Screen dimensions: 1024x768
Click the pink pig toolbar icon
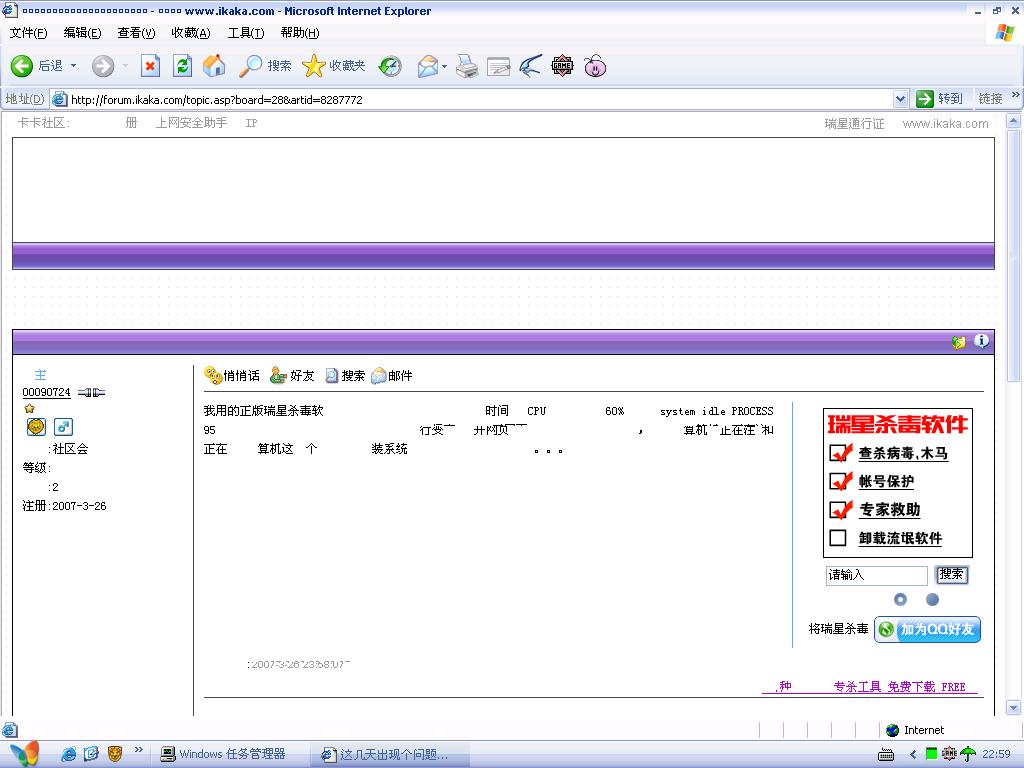tap(595, 66)
